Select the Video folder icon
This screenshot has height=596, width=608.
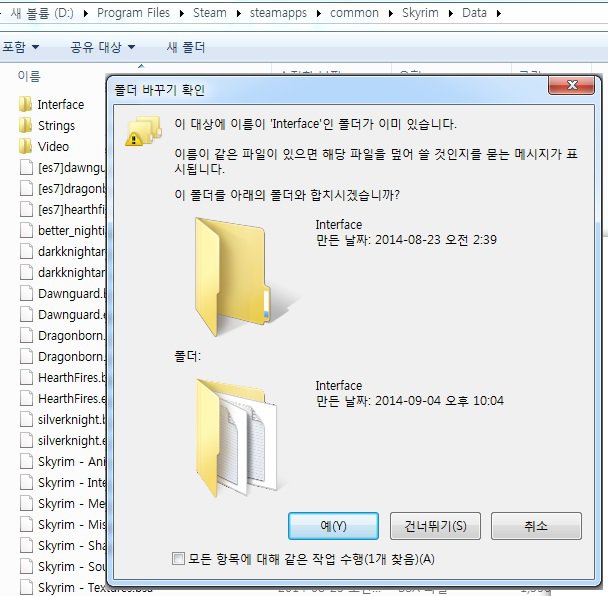point(26,146)
